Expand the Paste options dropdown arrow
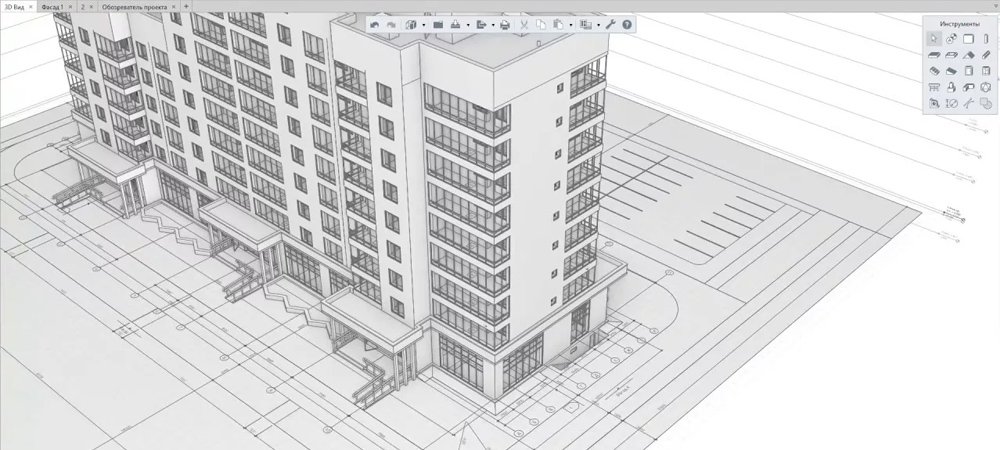1000x450 pixels. click(x=571, y=24)
